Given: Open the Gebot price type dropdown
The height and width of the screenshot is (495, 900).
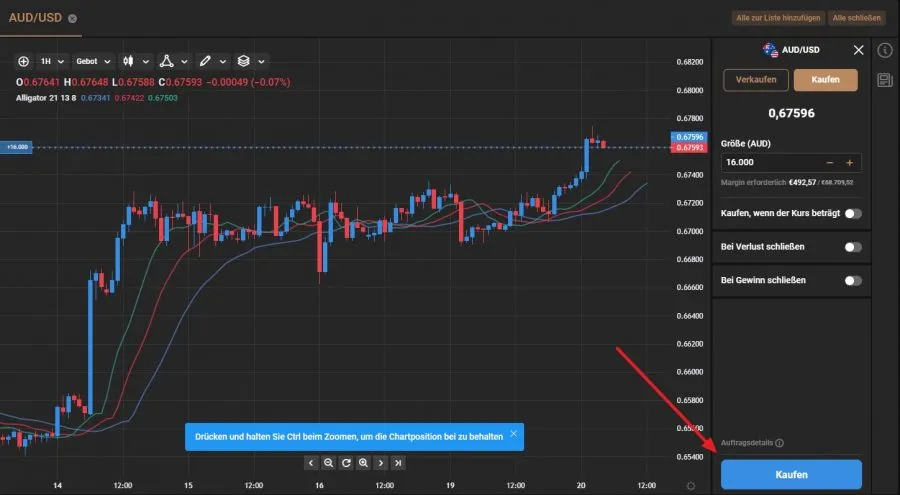Looking at the screenshot, I should coord(93,61).
